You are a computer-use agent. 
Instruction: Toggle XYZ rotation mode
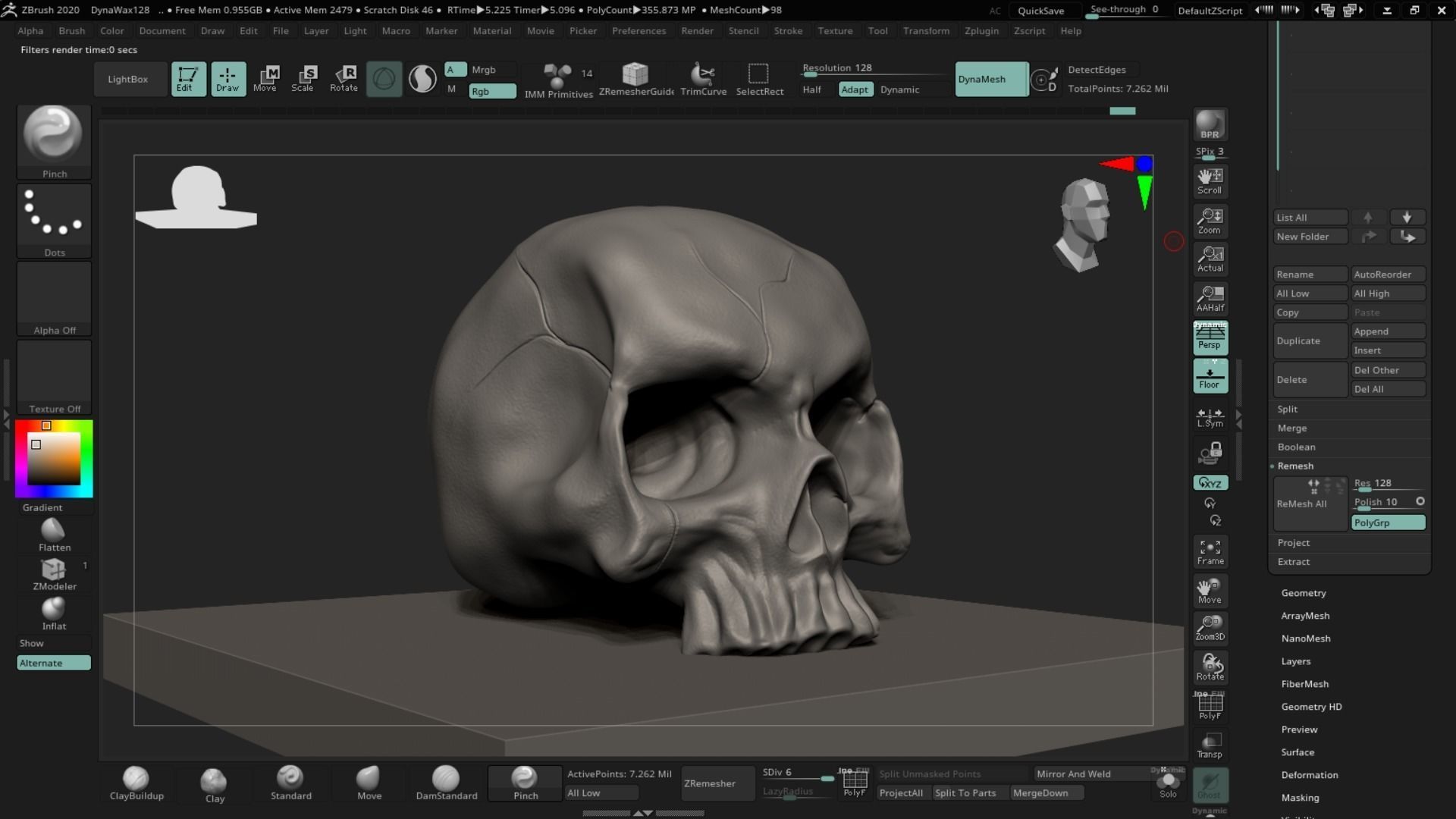tap(1210, 483)
